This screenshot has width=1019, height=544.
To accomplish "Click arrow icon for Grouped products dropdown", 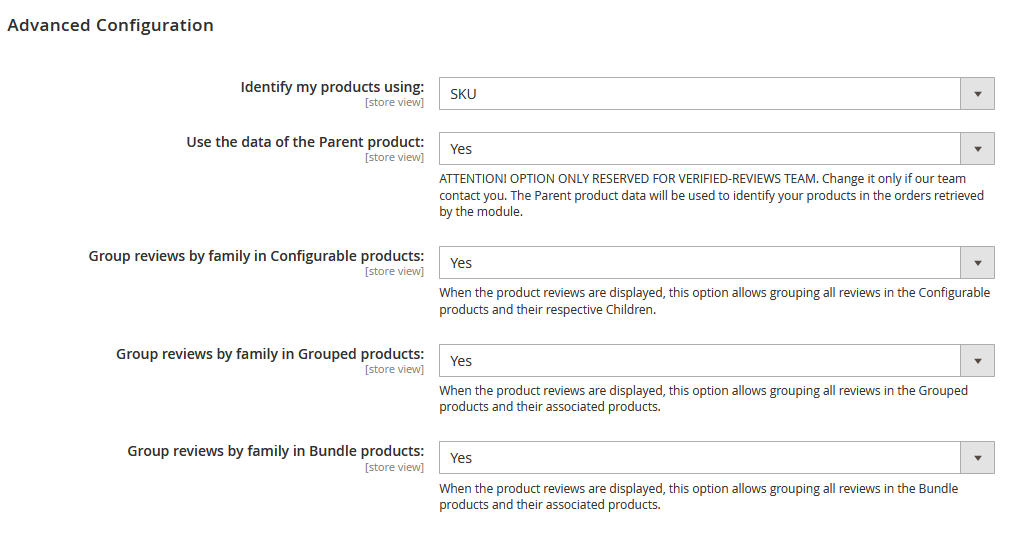I will (x=977, y=361).
